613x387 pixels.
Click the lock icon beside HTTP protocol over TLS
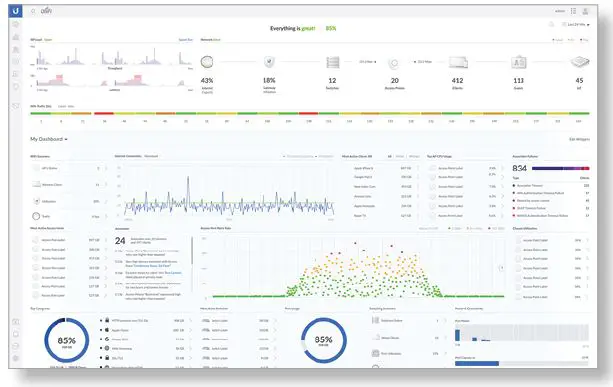point(107,320)
